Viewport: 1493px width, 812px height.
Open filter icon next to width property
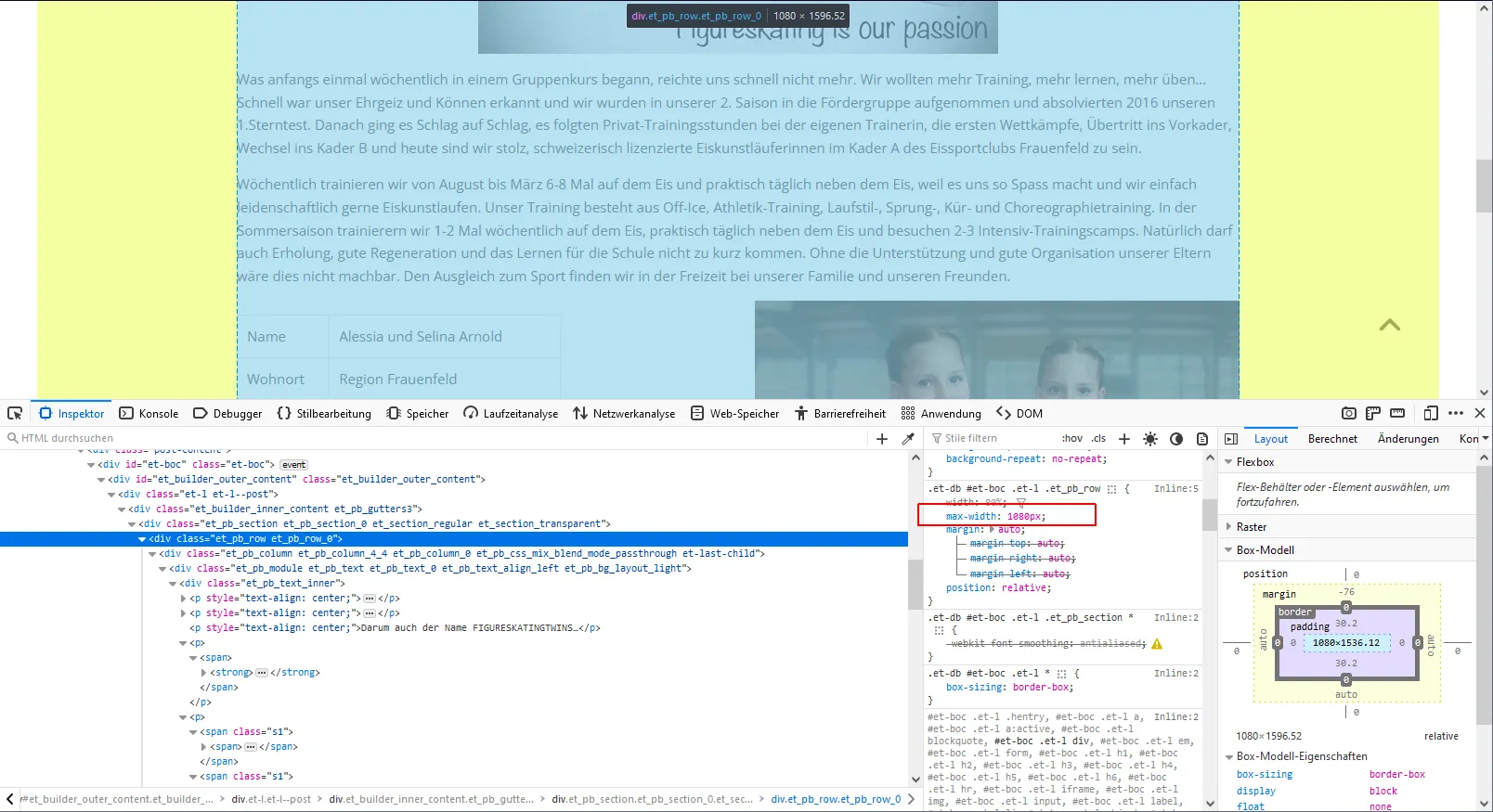click(1021, 502)
